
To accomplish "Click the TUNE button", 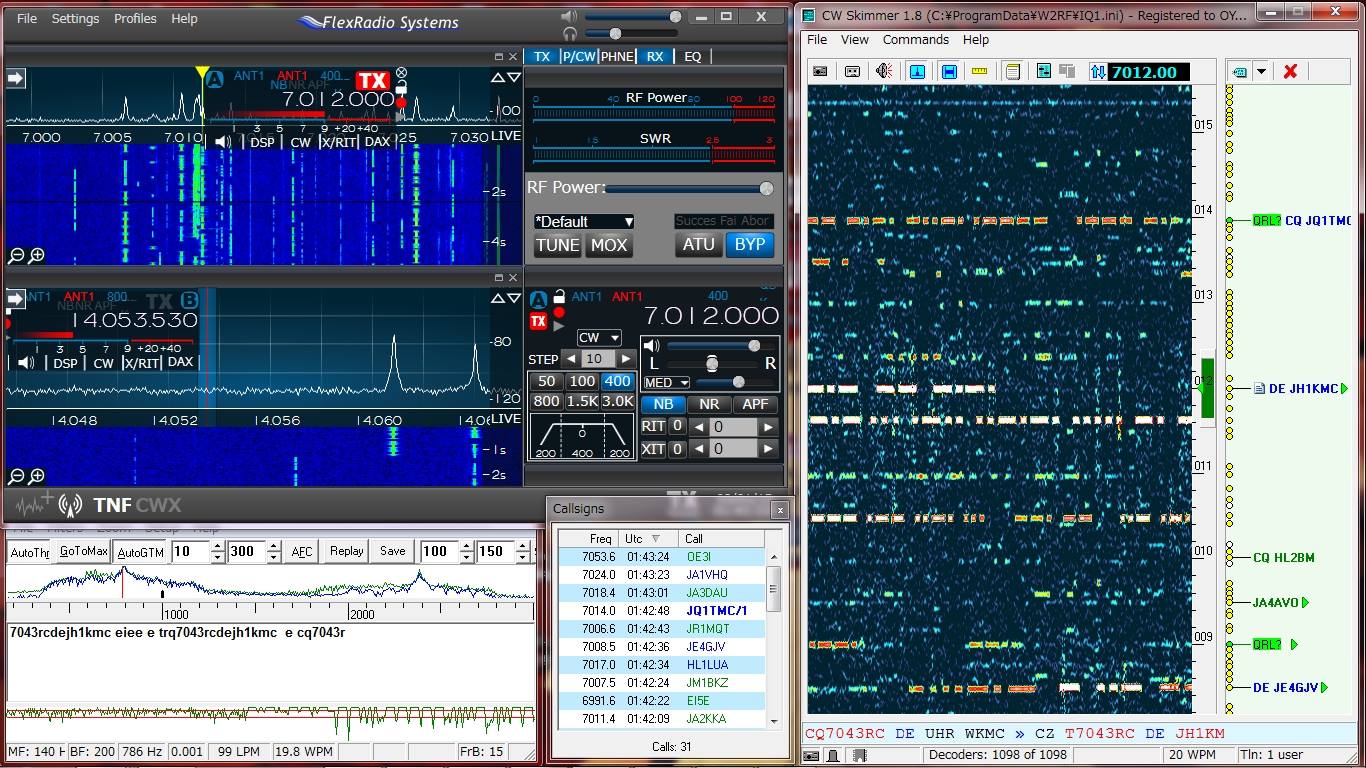I will [557, 245].
